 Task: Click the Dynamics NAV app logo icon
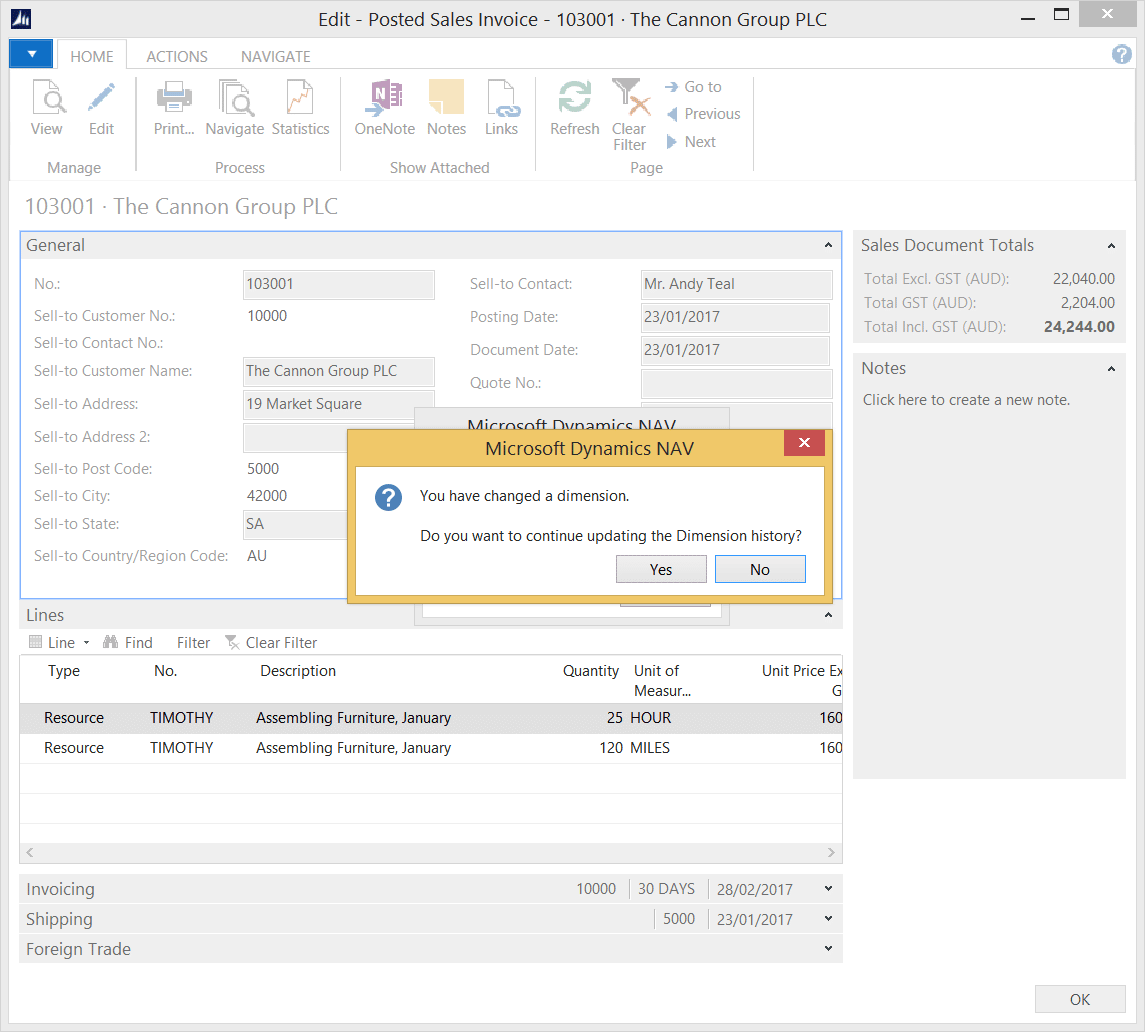(21, 18)
